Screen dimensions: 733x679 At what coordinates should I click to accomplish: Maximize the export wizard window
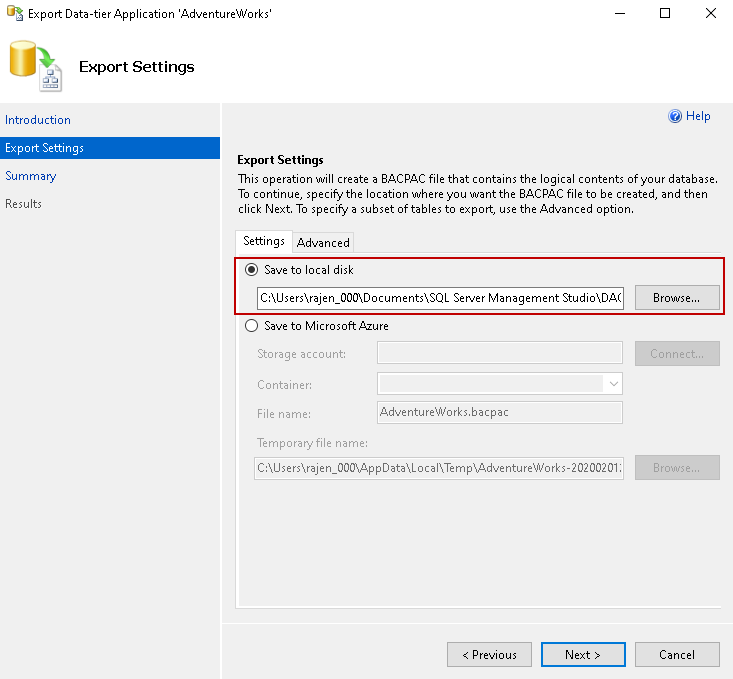point(666,14)
